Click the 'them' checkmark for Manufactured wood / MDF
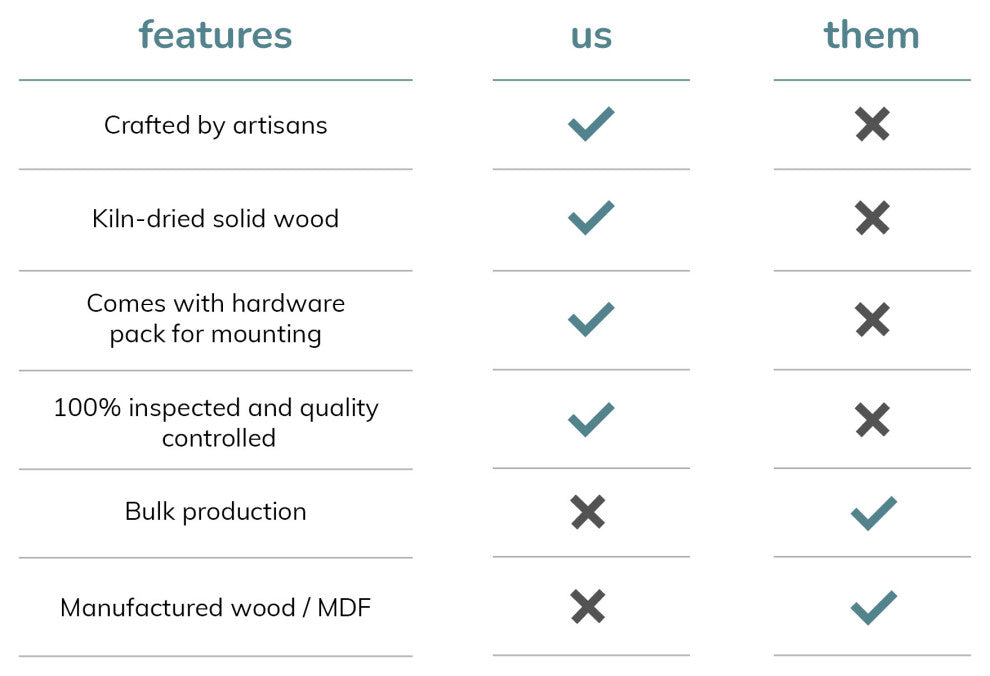Viewport: 990px width, 676px height. coord(874,608)
